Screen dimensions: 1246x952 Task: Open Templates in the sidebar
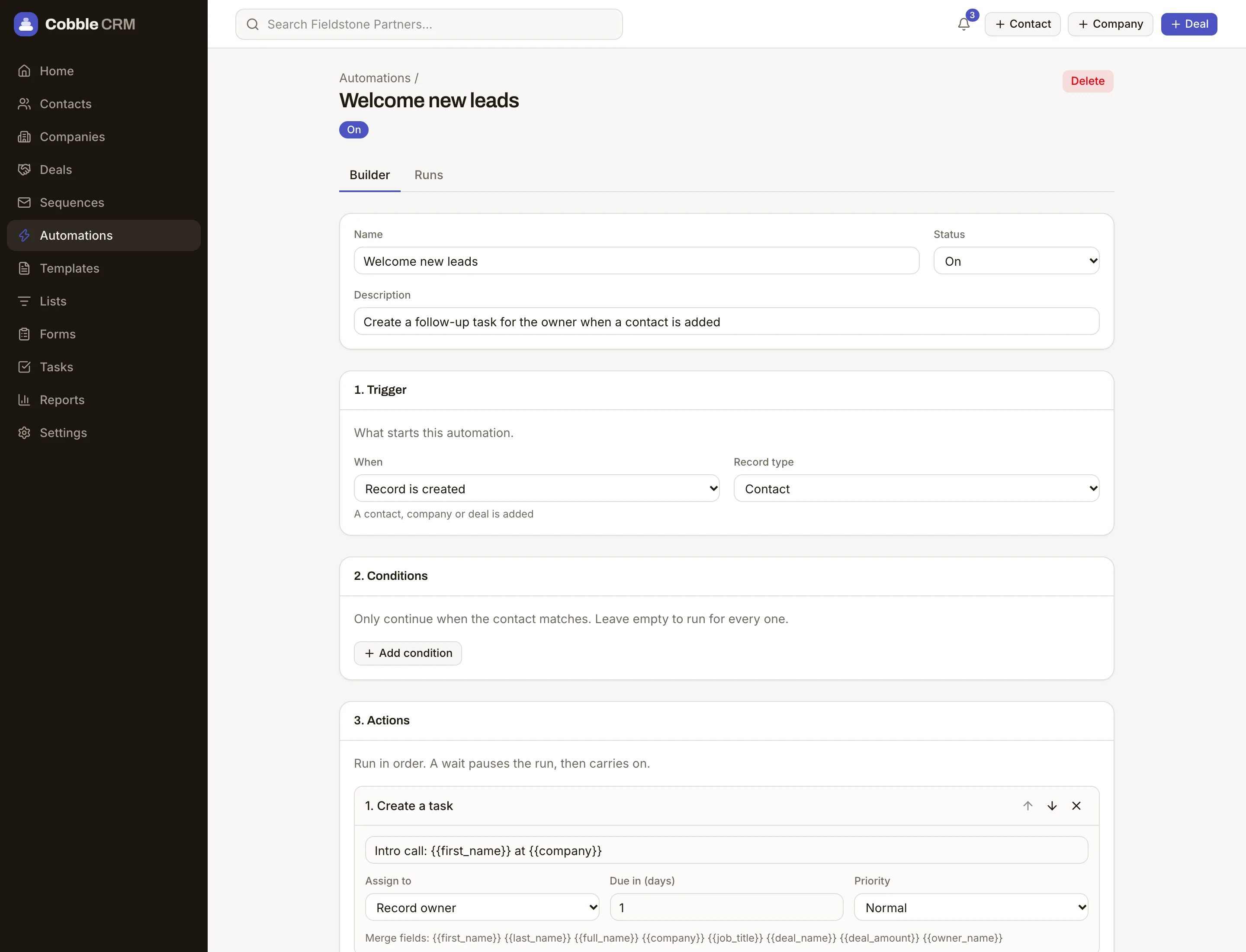pos(104,268)
